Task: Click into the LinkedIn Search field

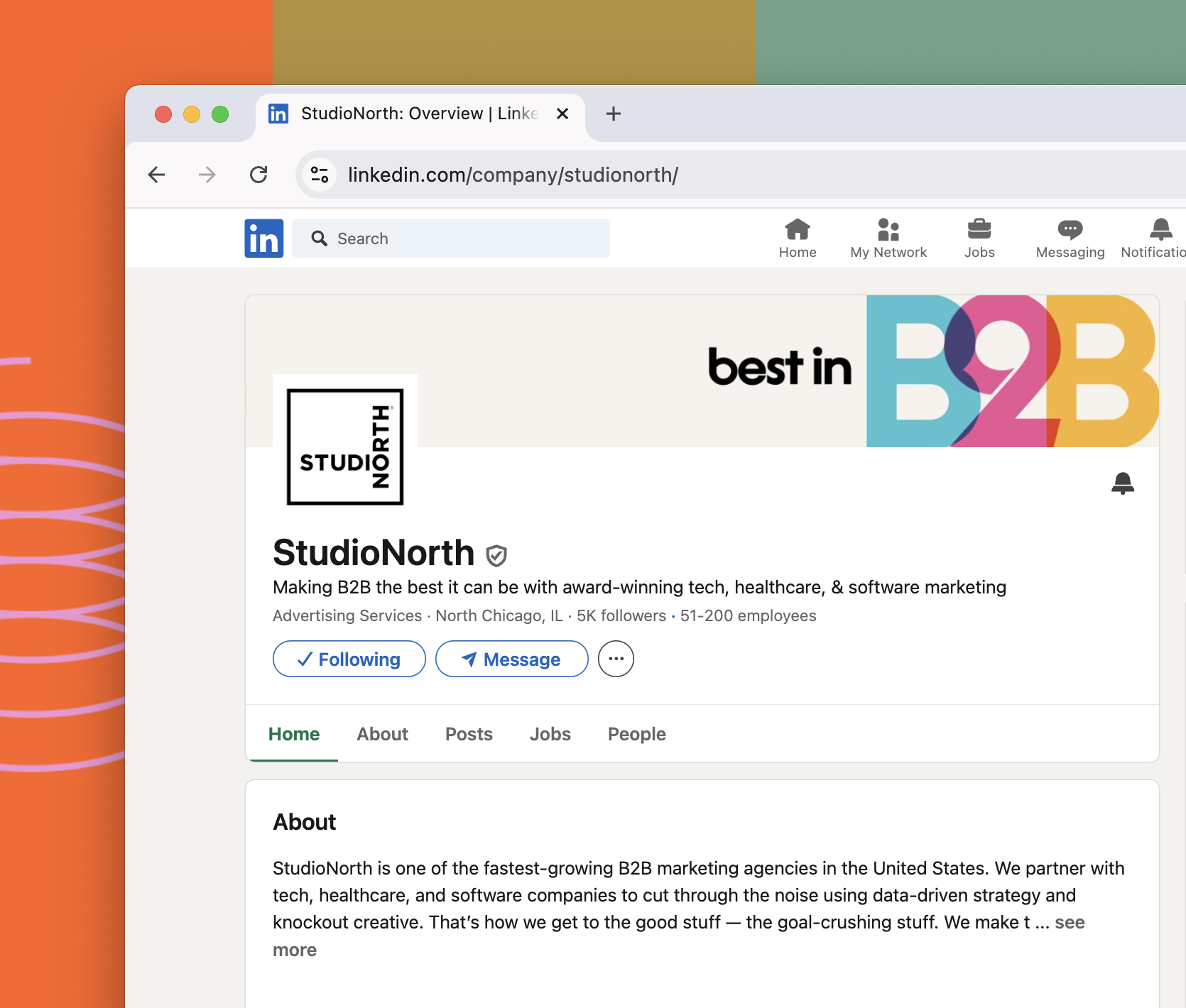Action: click(x=451, y=239)
